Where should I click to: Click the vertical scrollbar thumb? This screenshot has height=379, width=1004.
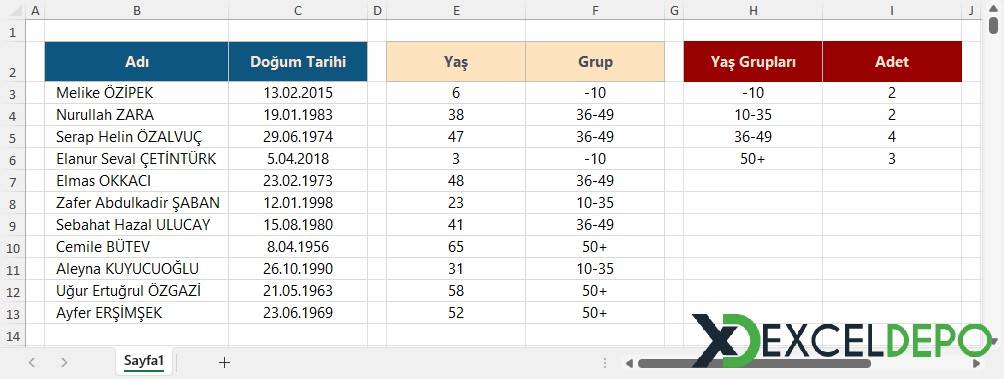coord(993,25)
